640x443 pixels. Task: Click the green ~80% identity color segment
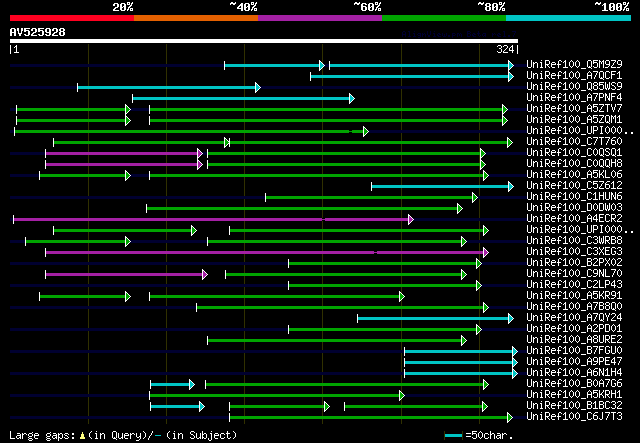point(444,18)
